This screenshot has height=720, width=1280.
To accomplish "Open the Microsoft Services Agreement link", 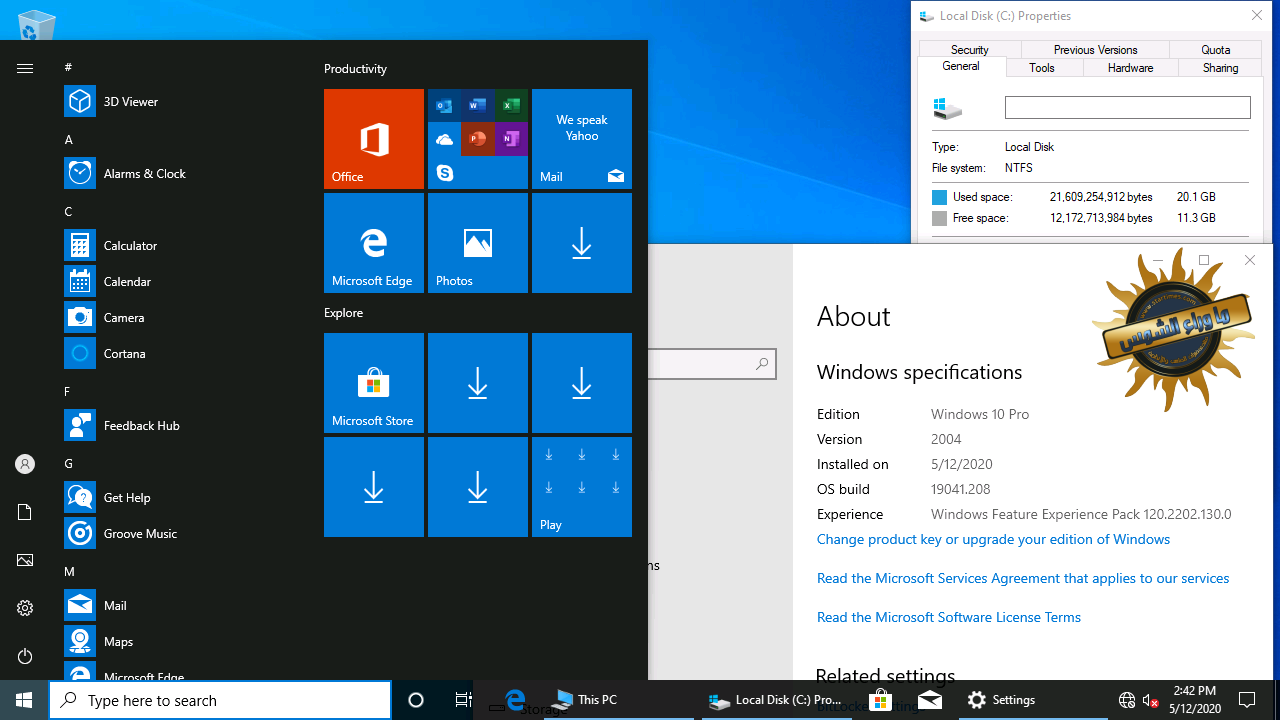I will [1023, 578].
